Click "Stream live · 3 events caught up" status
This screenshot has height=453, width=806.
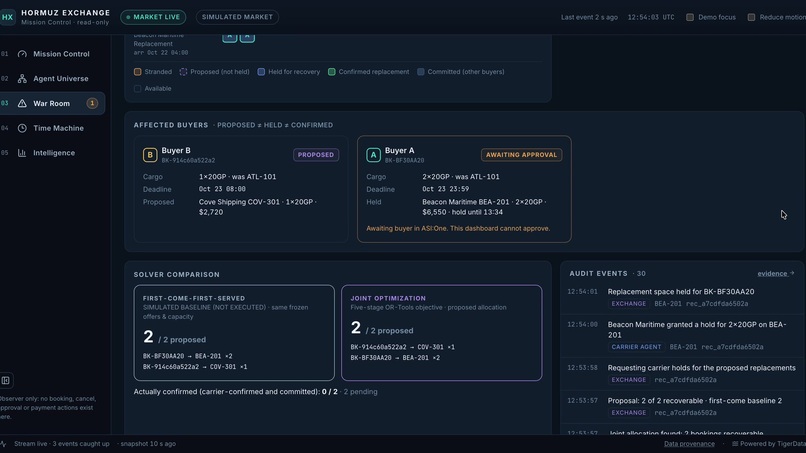(x=62, y=444)
